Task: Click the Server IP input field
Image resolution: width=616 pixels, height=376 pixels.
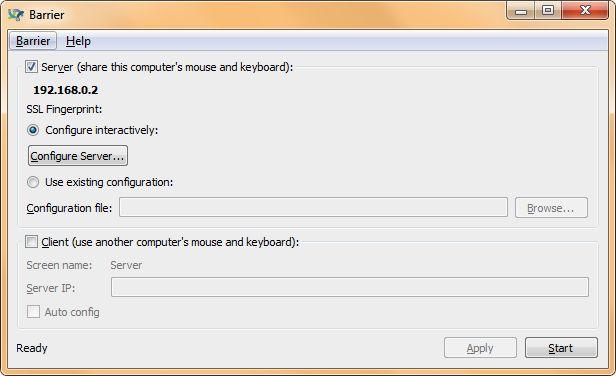Action: (350, 287)
